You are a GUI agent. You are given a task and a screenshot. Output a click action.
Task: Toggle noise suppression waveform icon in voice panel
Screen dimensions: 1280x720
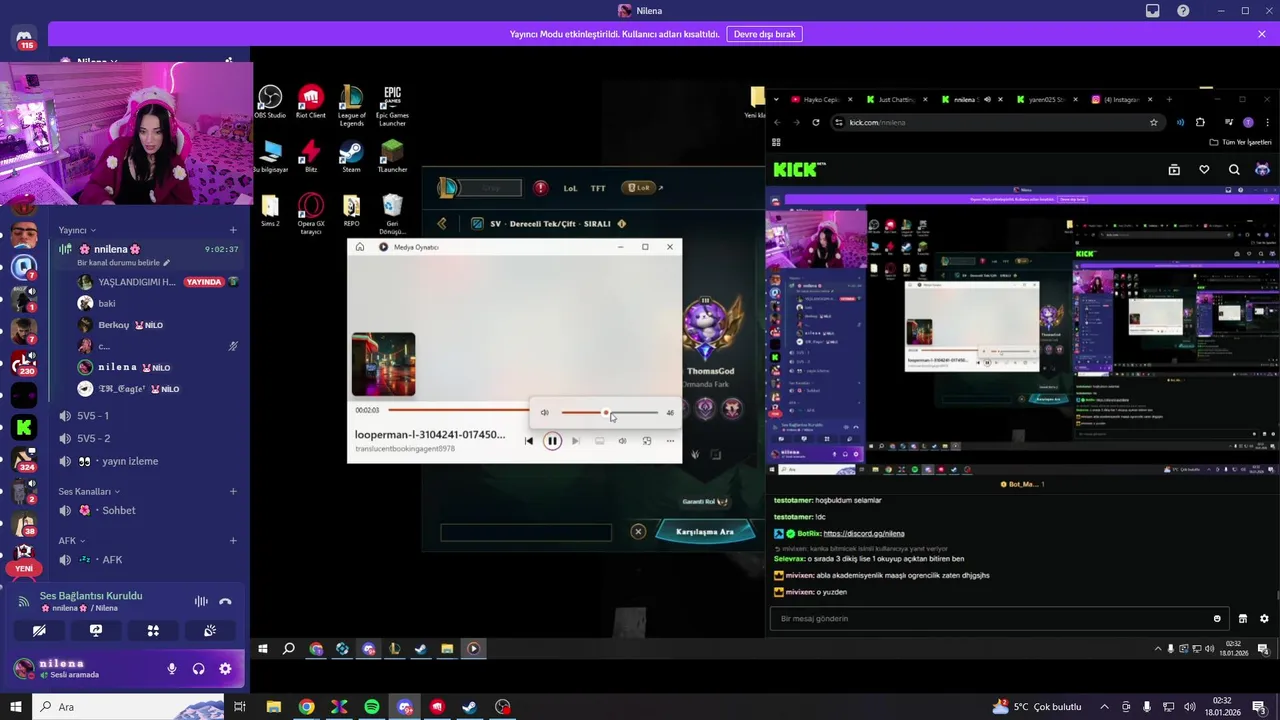click(201, 601)
